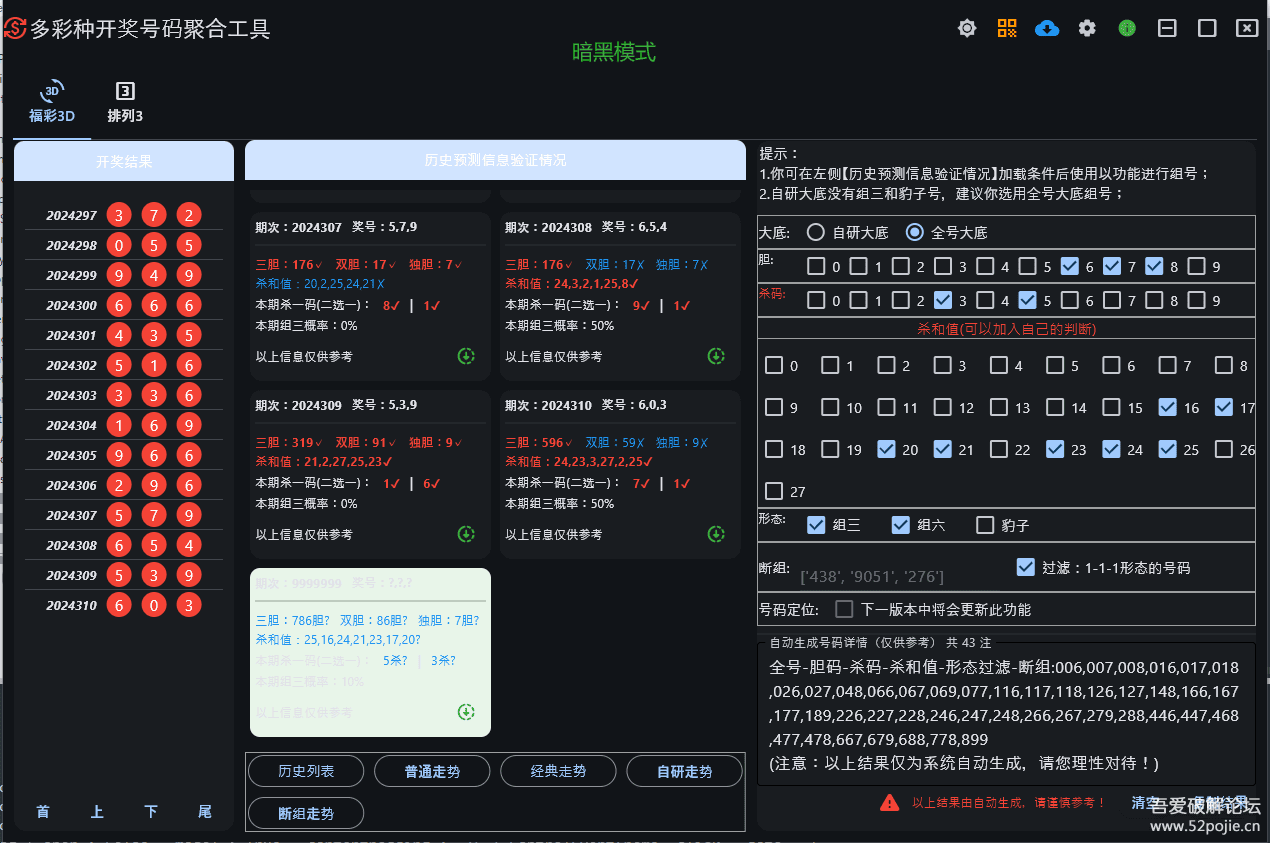This screenshot has width=1270, height=843.
Task: Select the 自研大底 radio button
Action: coord(816,233)
